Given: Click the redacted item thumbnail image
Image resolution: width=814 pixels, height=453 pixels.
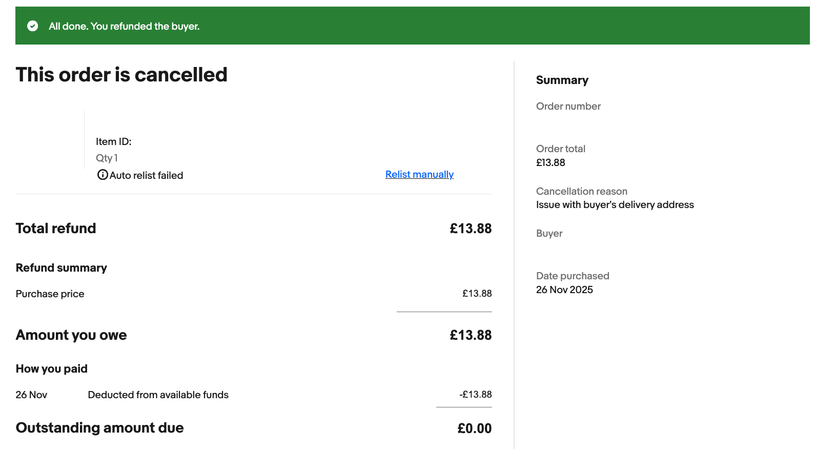Looking at the screenshot, I should (50, 139).
